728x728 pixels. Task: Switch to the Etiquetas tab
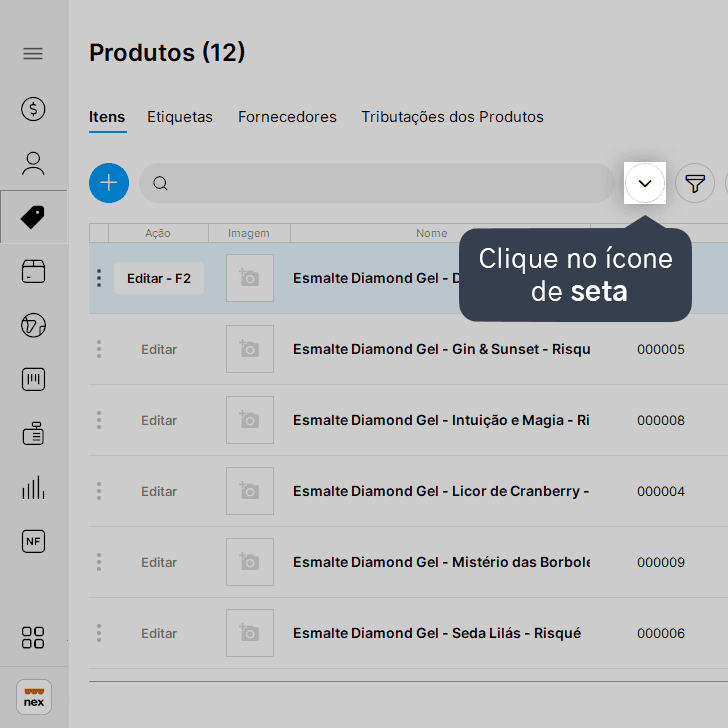(x=180, y=117)
